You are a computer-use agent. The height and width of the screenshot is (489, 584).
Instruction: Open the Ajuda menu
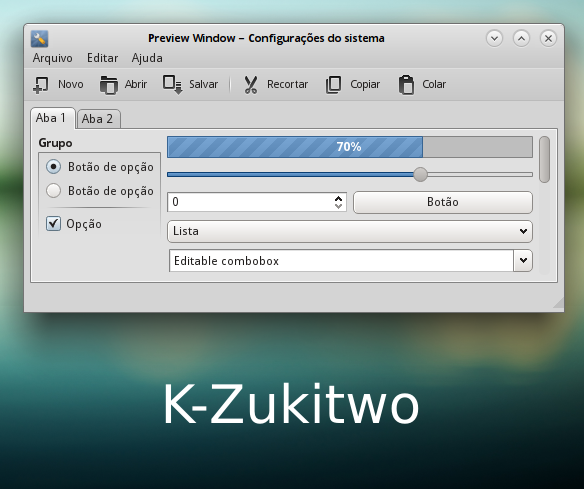147,58
